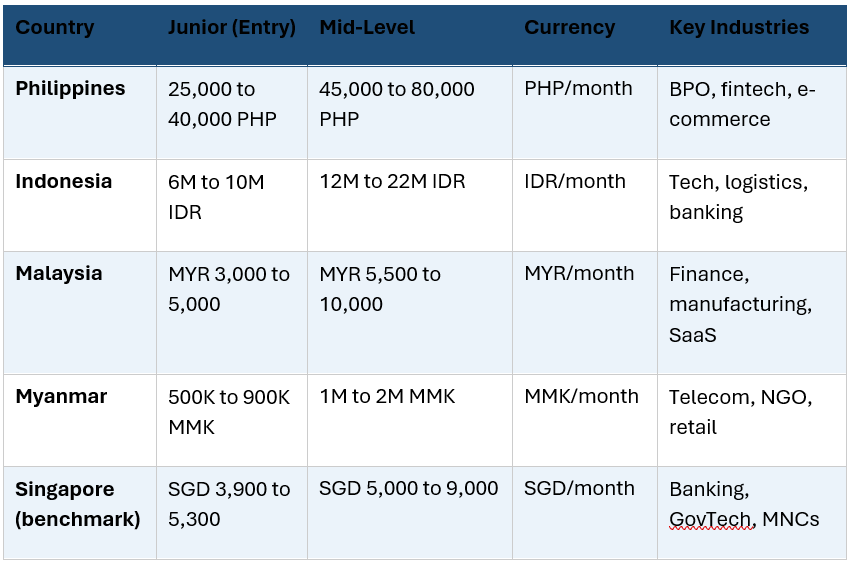The width and height of the screenshot is (850, 561).
Task: Select the Philippines row label
Action: tap(80, 112)
